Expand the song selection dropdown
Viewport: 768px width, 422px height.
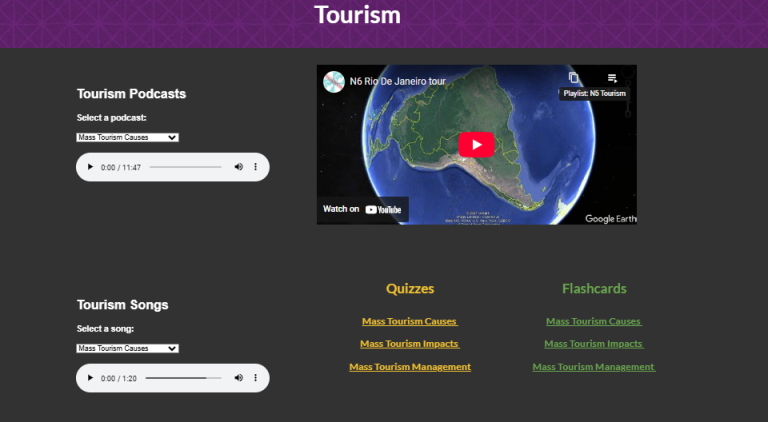pos(127,349)
